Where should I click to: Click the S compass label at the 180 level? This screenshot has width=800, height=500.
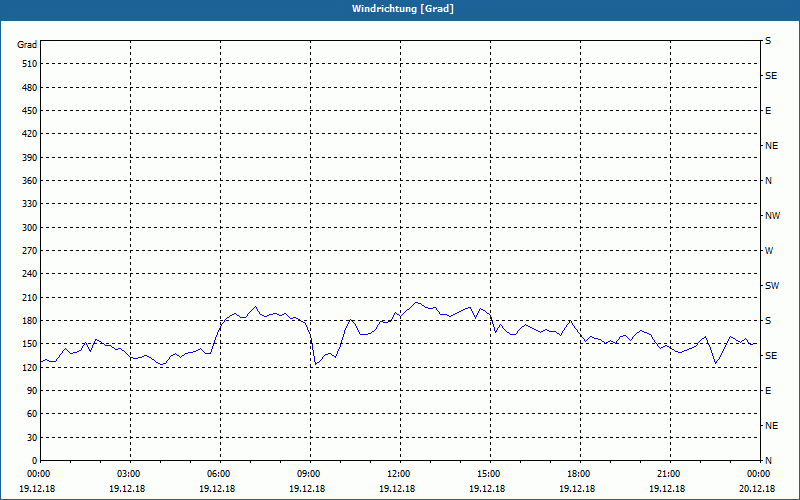[768, 321]
